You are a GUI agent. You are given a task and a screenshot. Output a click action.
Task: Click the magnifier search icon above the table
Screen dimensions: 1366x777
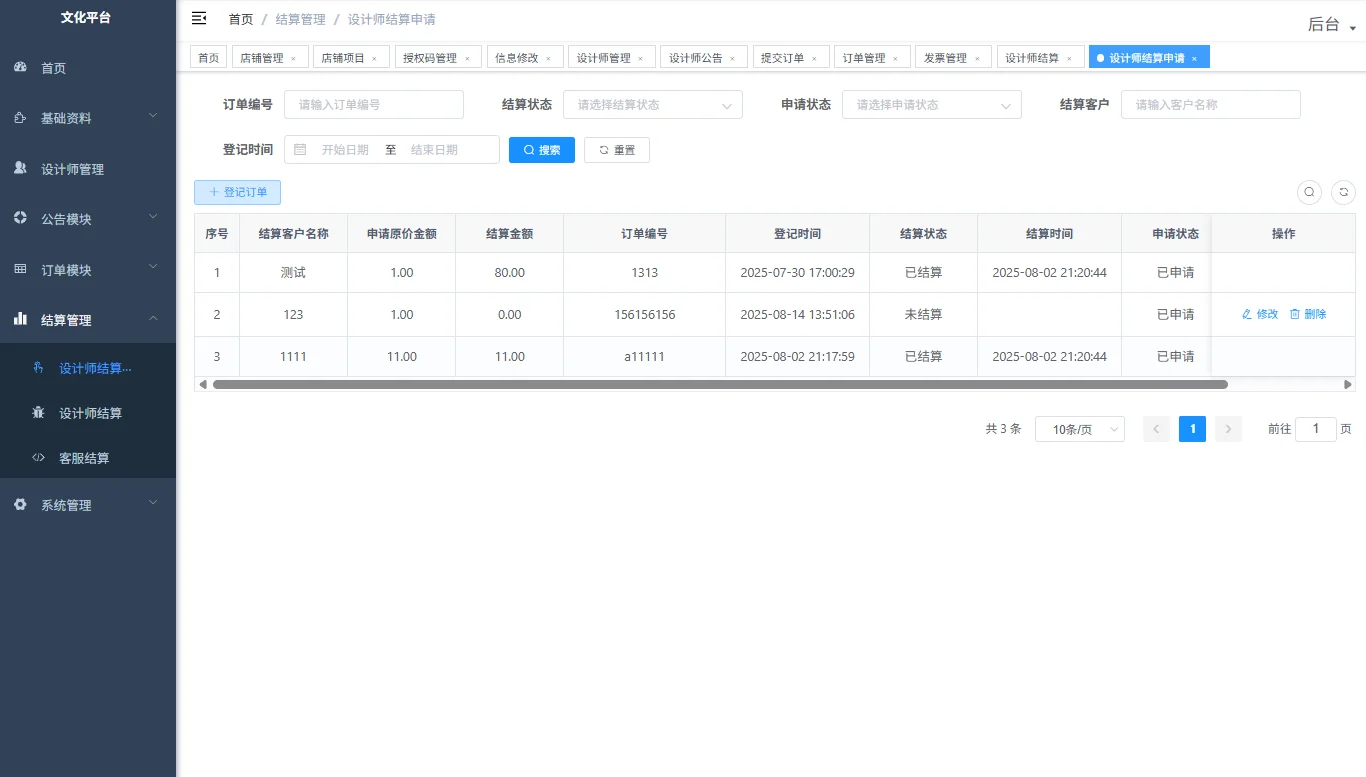coord(1309,192)
